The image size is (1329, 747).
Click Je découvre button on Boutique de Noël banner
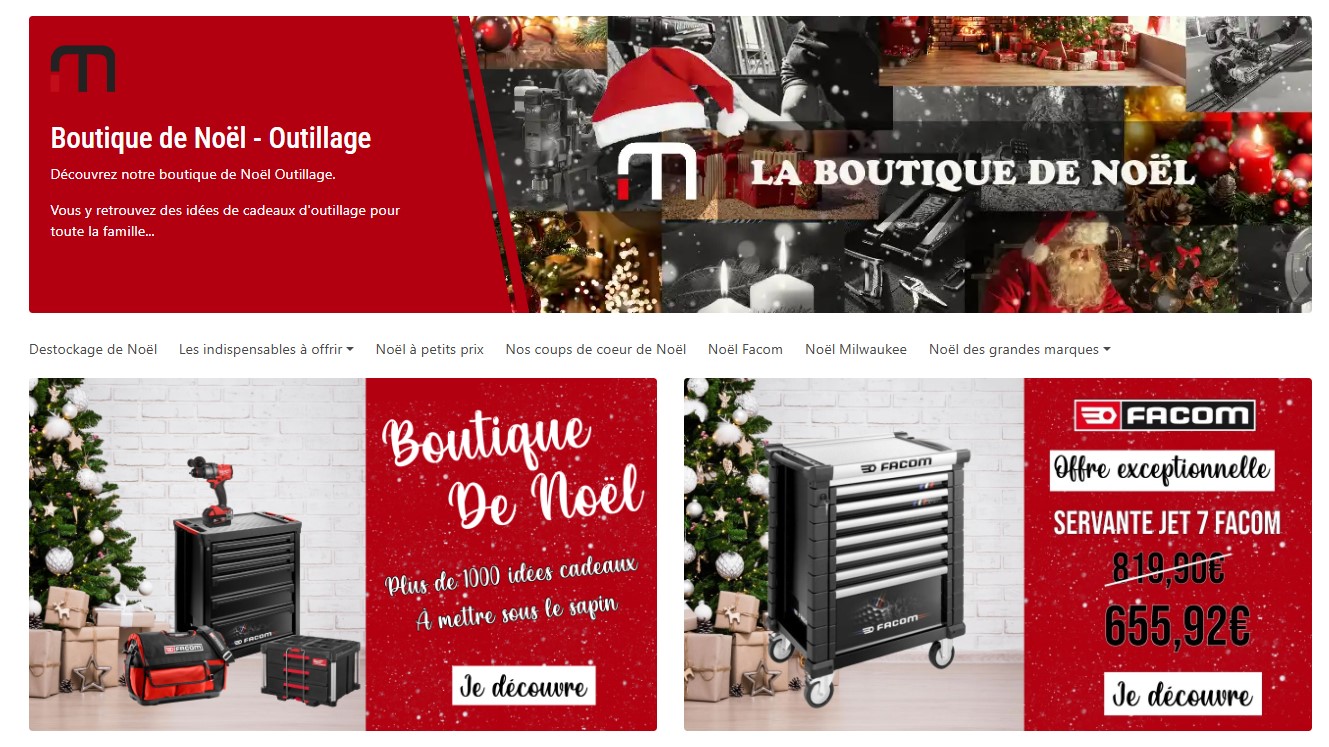pyautogui.click(x=523, y=686)
